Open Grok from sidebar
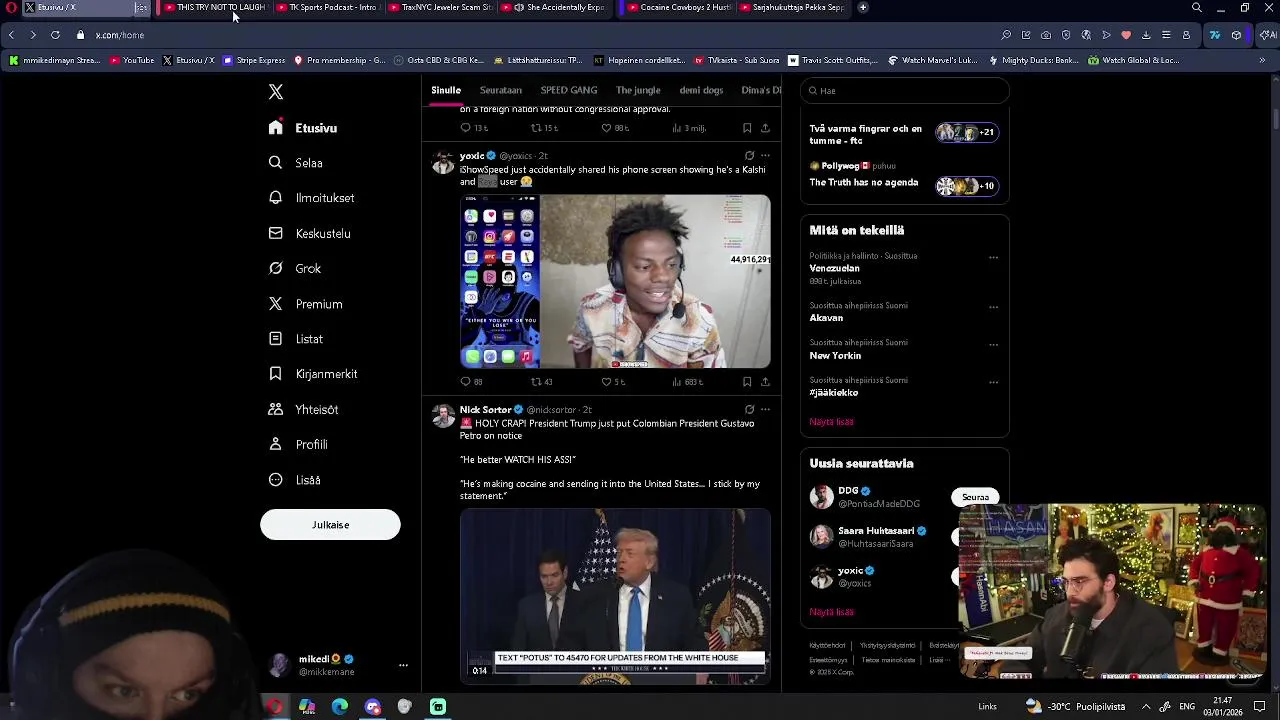1280x720 pixels. [295, 268]
